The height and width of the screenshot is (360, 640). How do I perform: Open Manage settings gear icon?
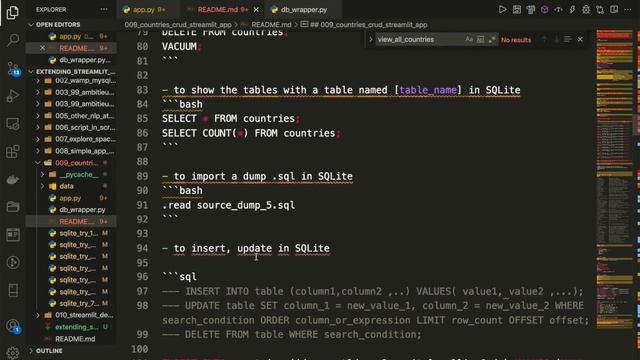click(13, 353)
